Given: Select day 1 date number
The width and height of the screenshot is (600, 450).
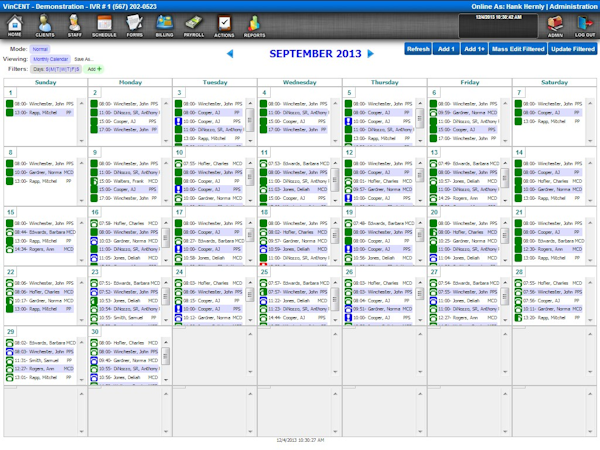Looking at the screenshot, I should pos(10,93).
